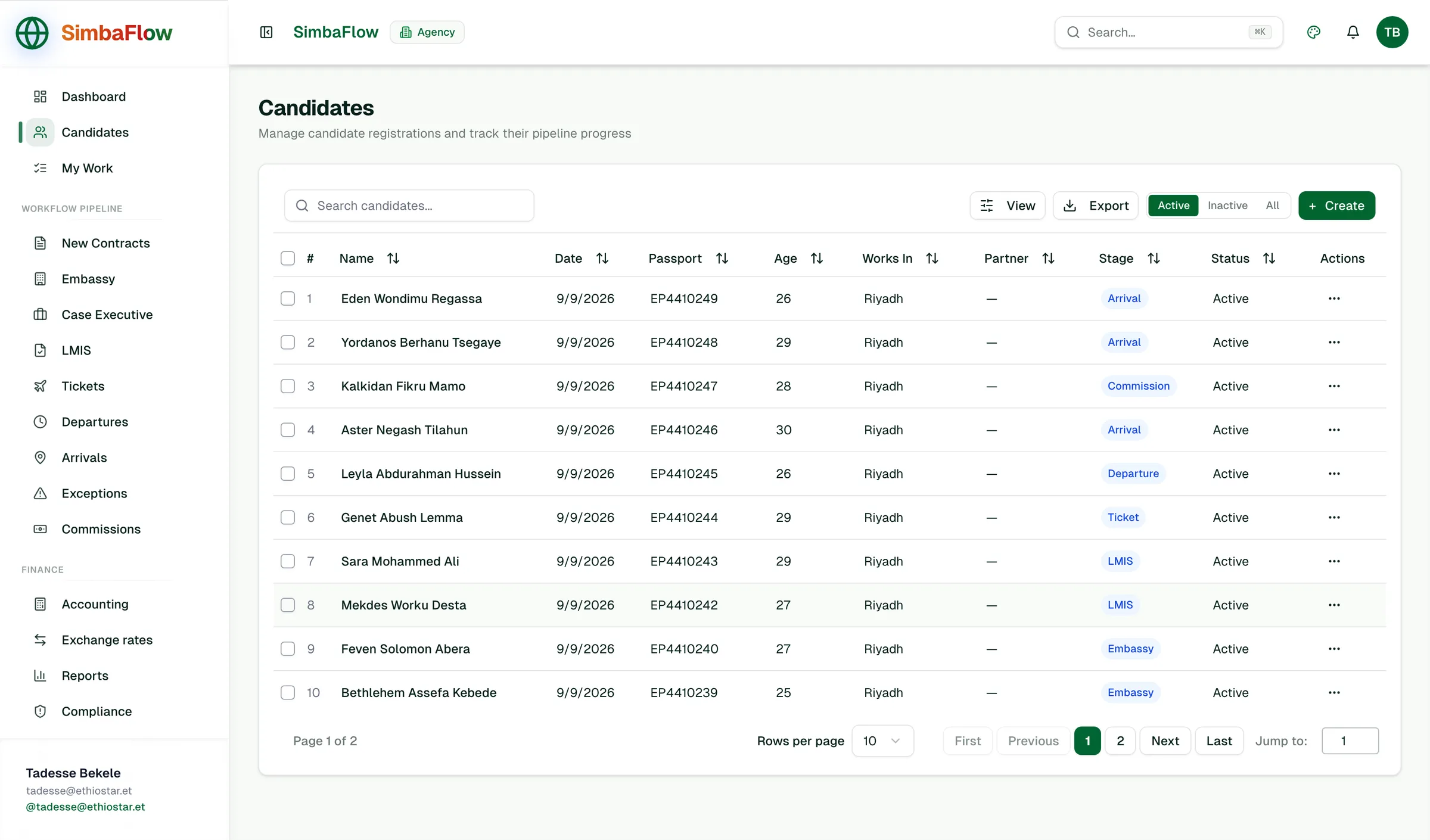Switch filter to Inactive candidates
The image size is (1430, 840).
pyautogui.click(x=1227, y=206)
